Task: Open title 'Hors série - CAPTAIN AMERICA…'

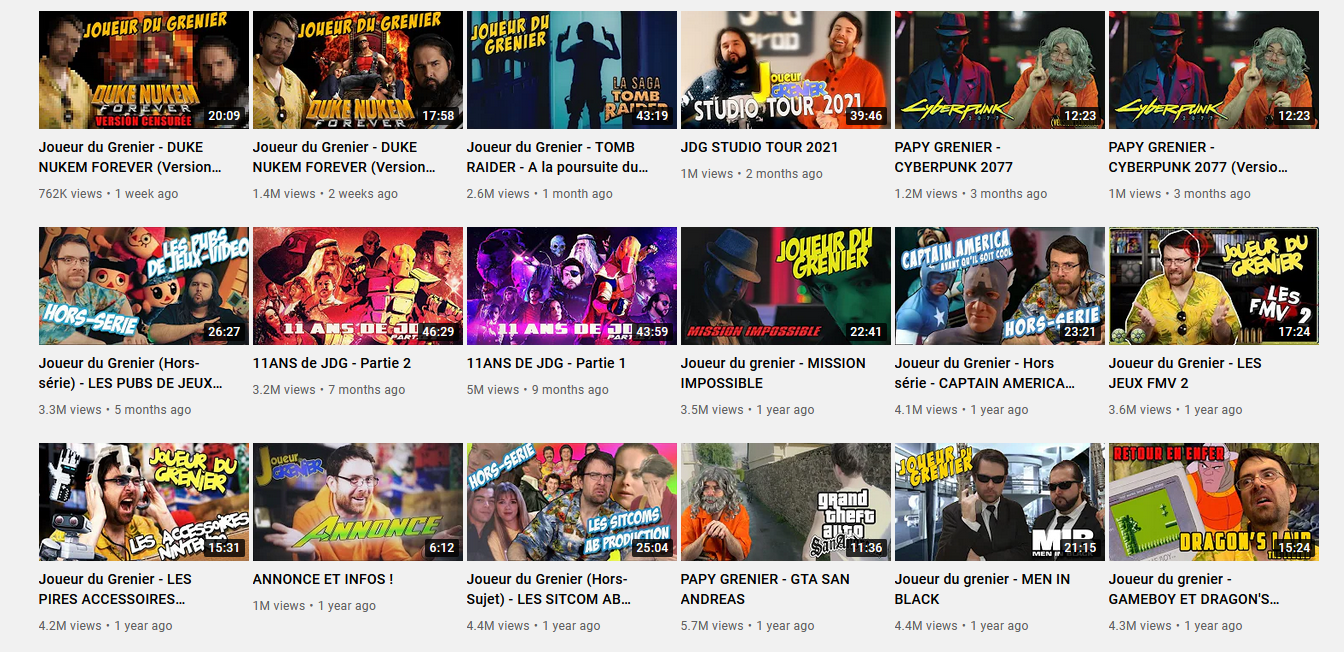Action: tap(985, 373)
